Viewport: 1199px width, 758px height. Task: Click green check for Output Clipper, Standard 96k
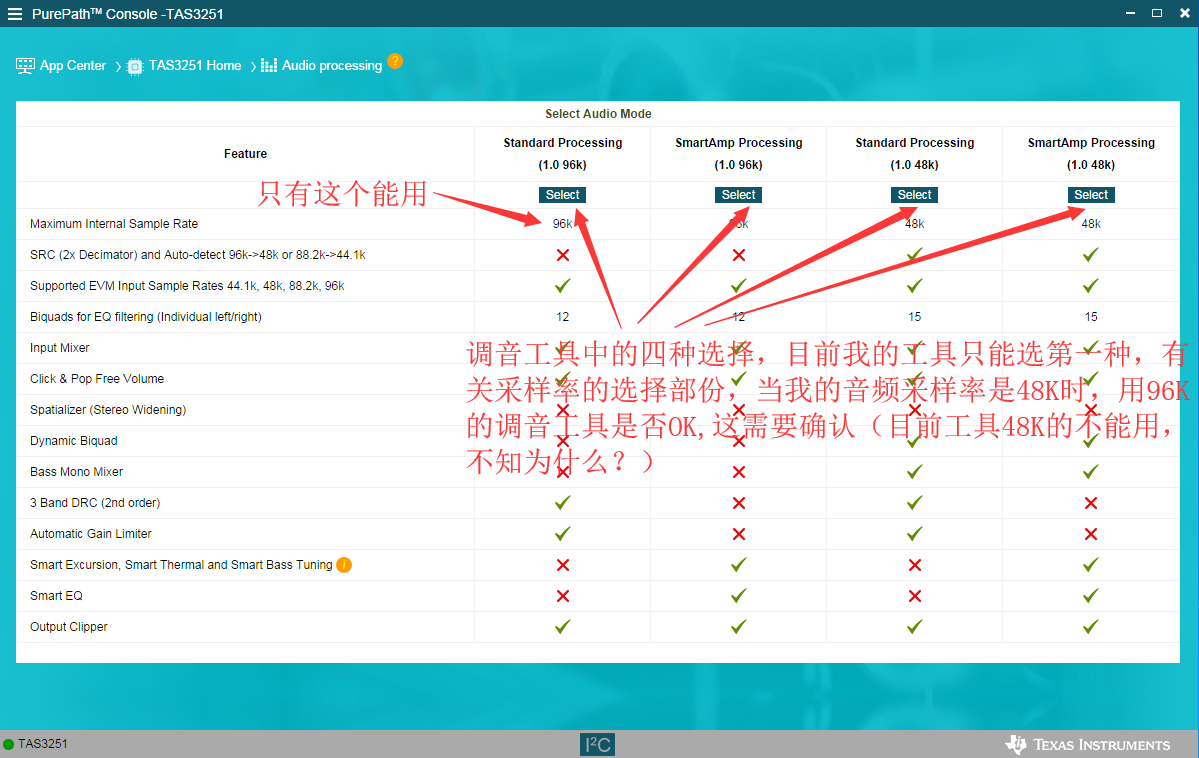tap(563, 626)
